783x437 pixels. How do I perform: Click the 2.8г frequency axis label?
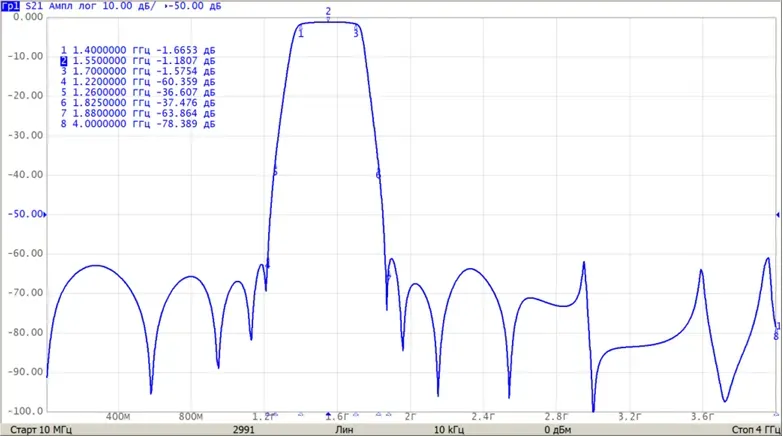[x=556, y=417]
